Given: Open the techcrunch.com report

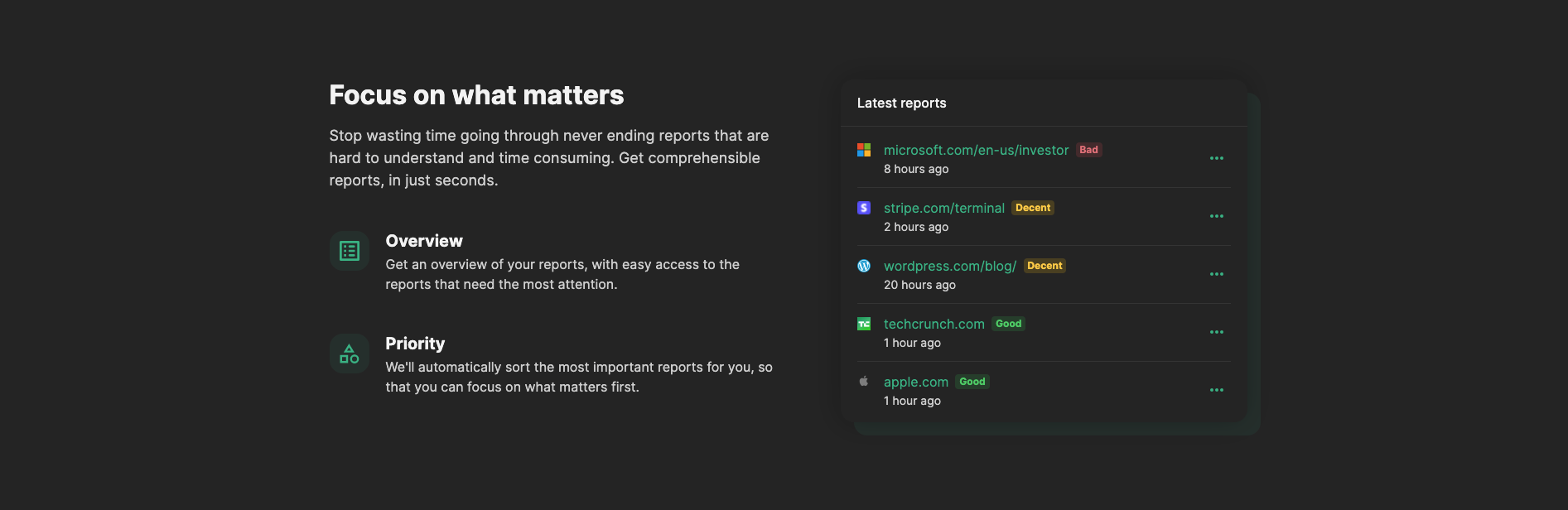Looking at the screenshot, I should coord(934,324).
